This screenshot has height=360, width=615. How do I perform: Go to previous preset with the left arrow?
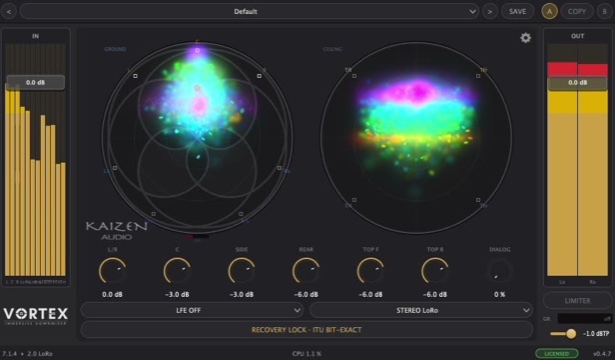[x=9, y=11]
